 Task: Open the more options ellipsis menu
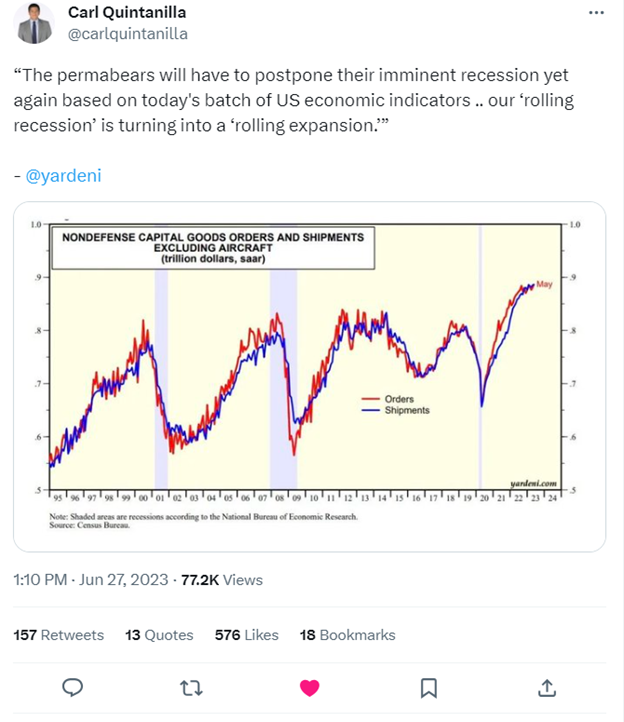[x=597, y=13]
